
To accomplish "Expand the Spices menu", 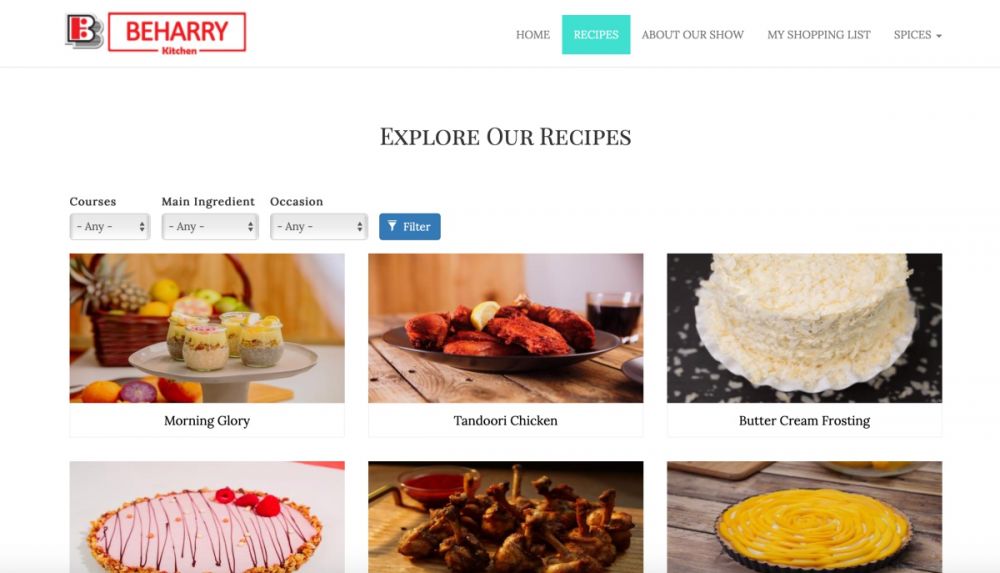I will [x=918, y=34].
